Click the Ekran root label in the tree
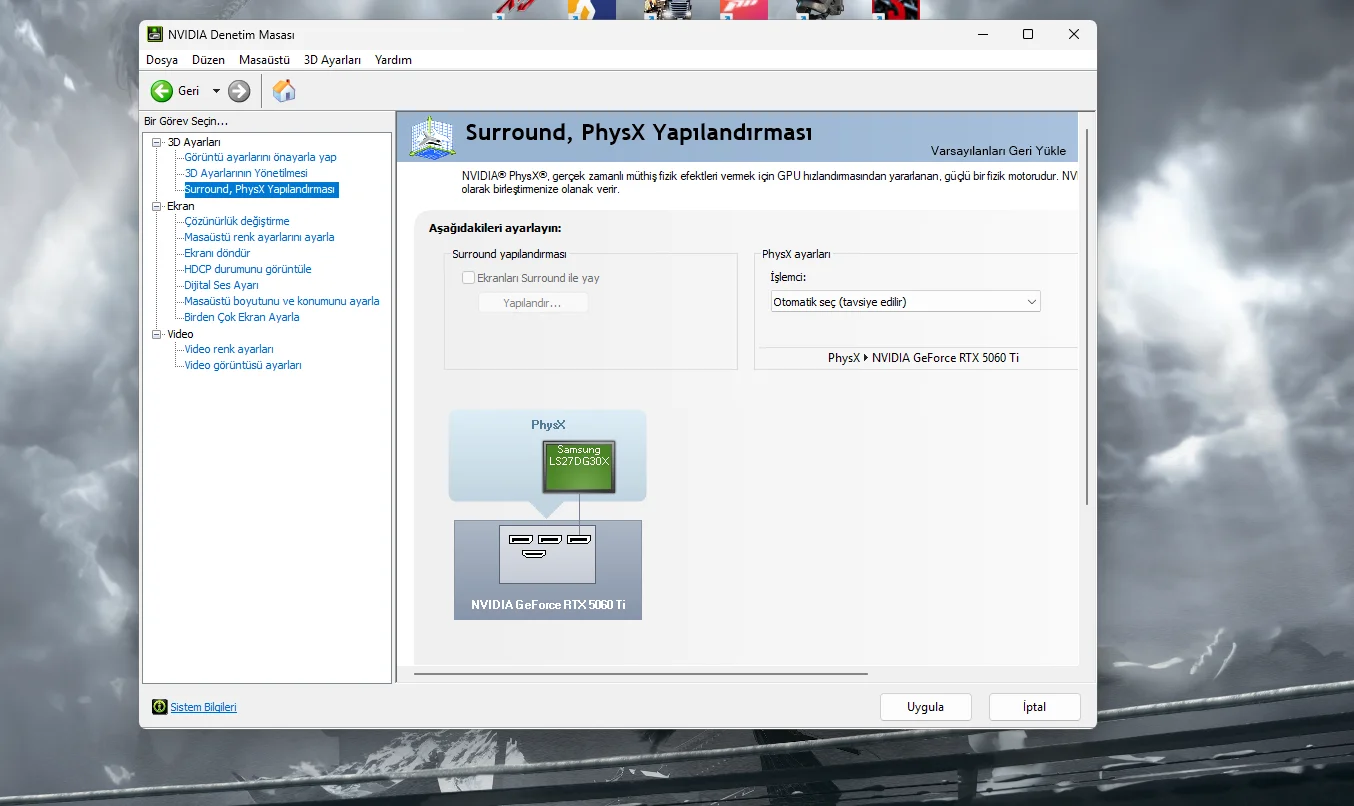1354x806 pixels. pos(181,206)
